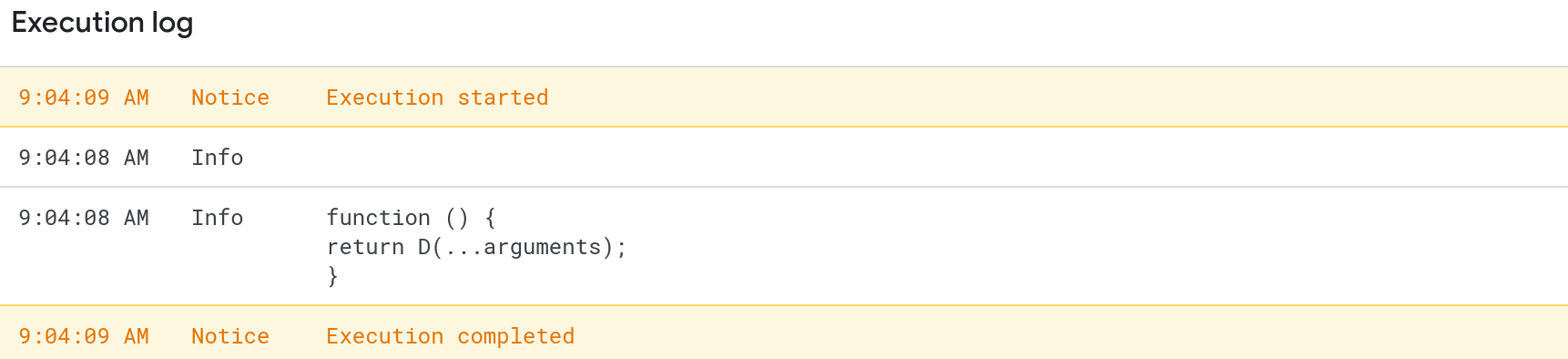
Task: Click the 9:04:09 AM timestamp of Execution completed
Action: (x=84, y=336)
